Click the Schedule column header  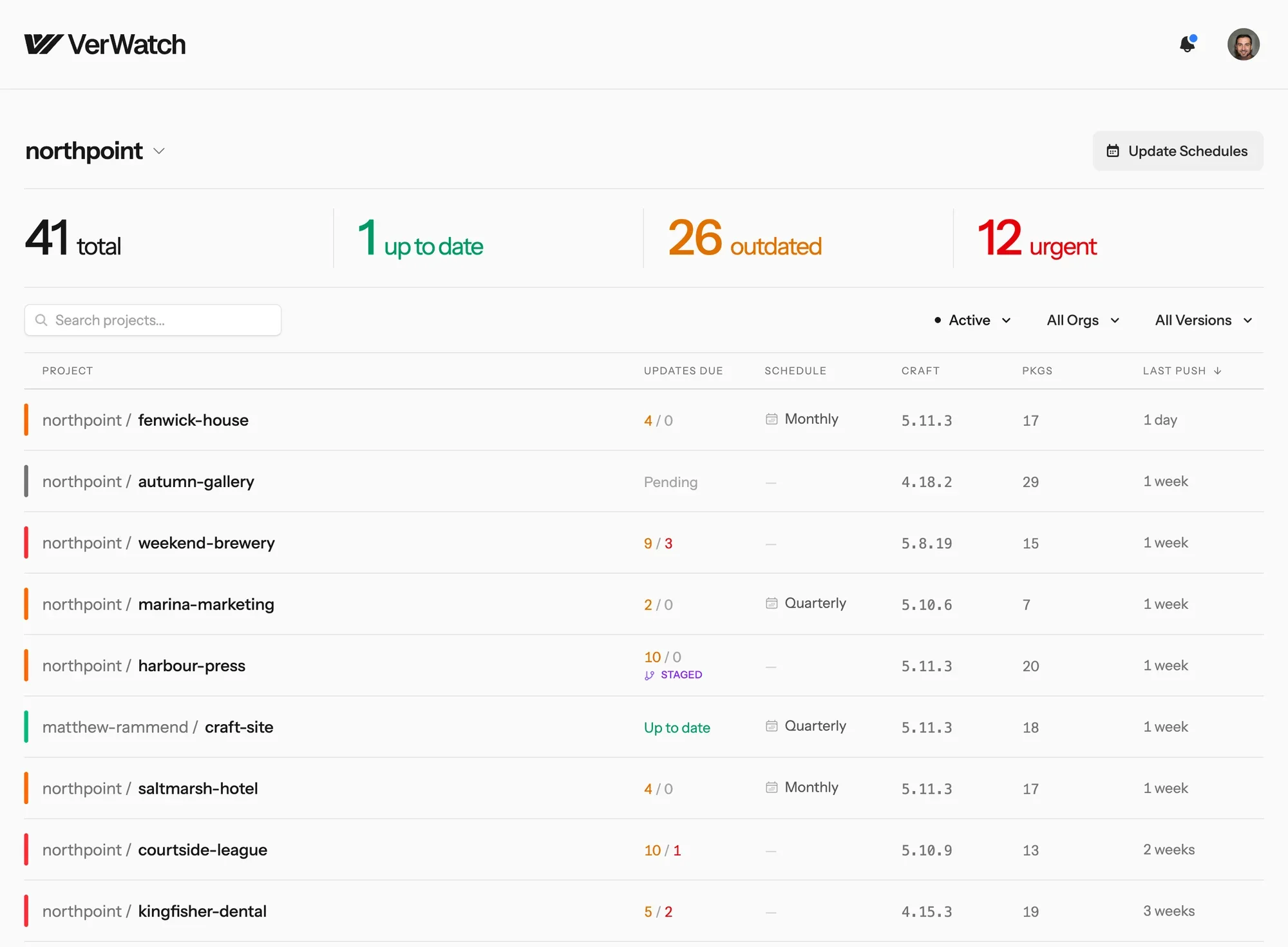[x=795, y=370]
